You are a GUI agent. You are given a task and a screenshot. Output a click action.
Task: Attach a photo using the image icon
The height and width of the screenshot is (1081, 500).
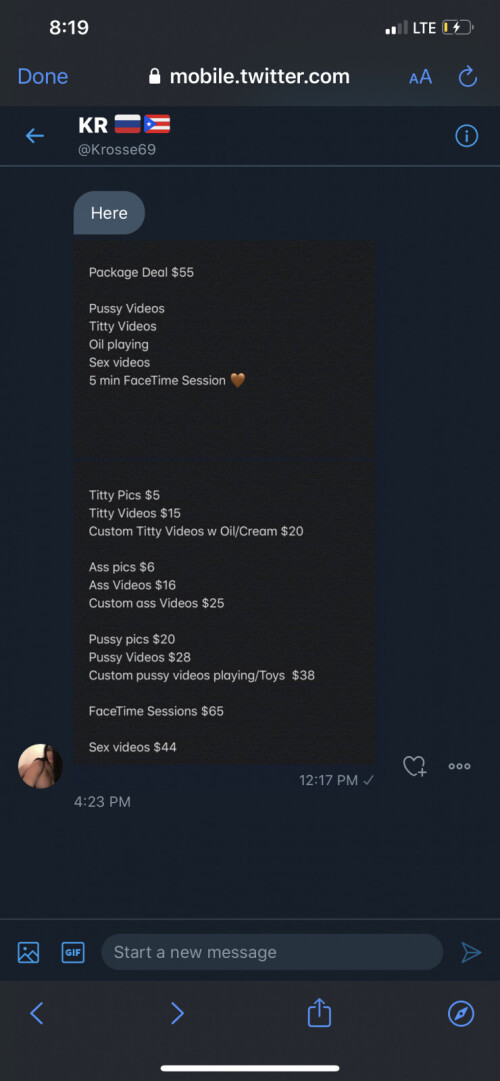coord(28,953)
